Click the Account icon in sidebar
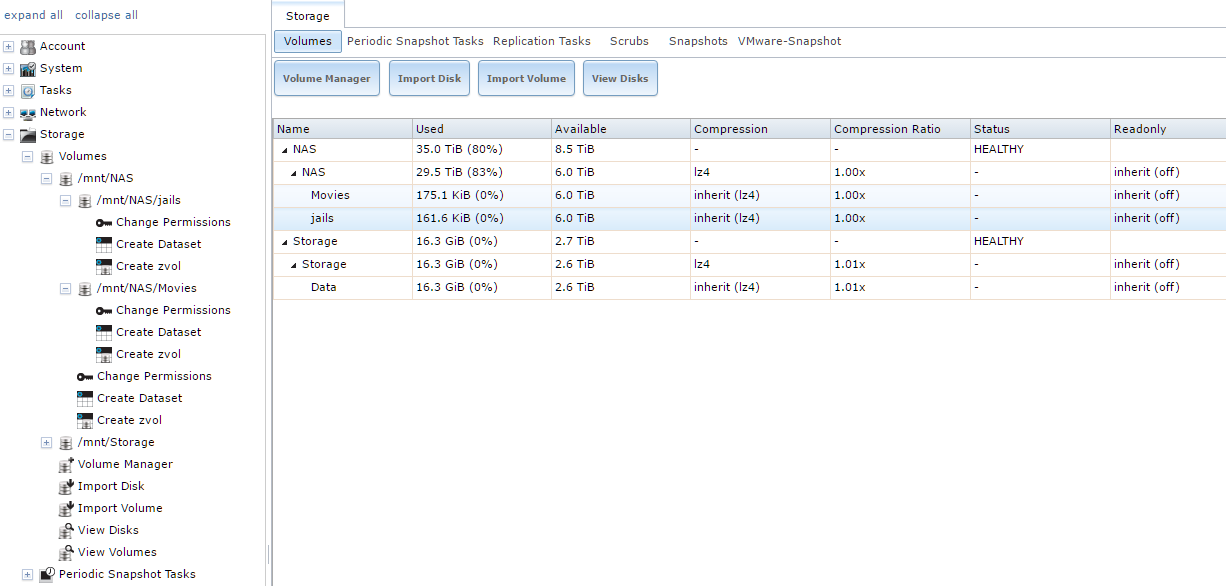The image size is (1226, 586). tap(28, 46)
